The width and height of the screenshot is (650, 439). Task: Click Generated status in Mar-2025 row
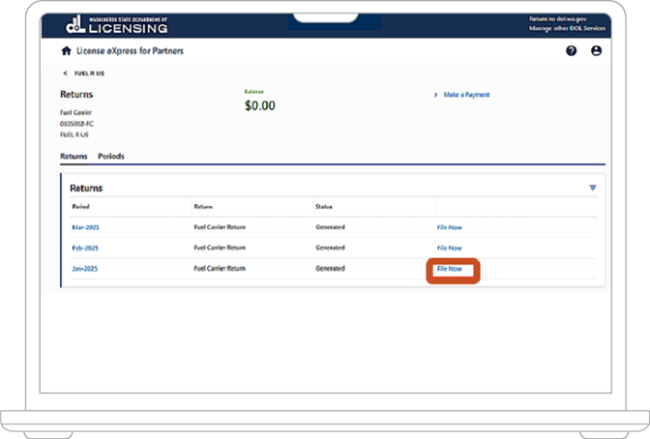click(330, 227)
